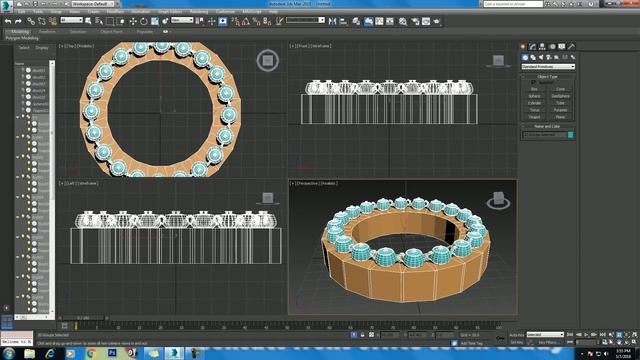Open the Render Setup dialog
This screenshot has width=640, height=360.
click(x=415, y=21)
